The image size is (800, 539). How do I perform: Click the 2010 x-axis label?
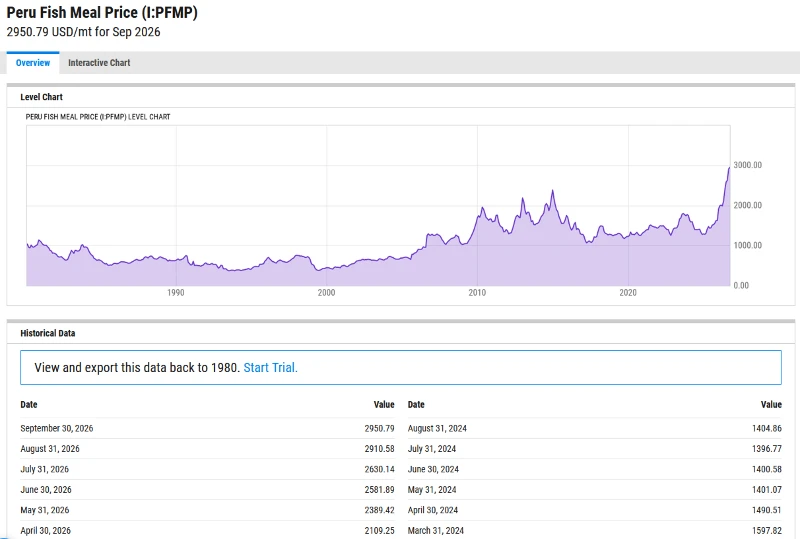(477, 292)
